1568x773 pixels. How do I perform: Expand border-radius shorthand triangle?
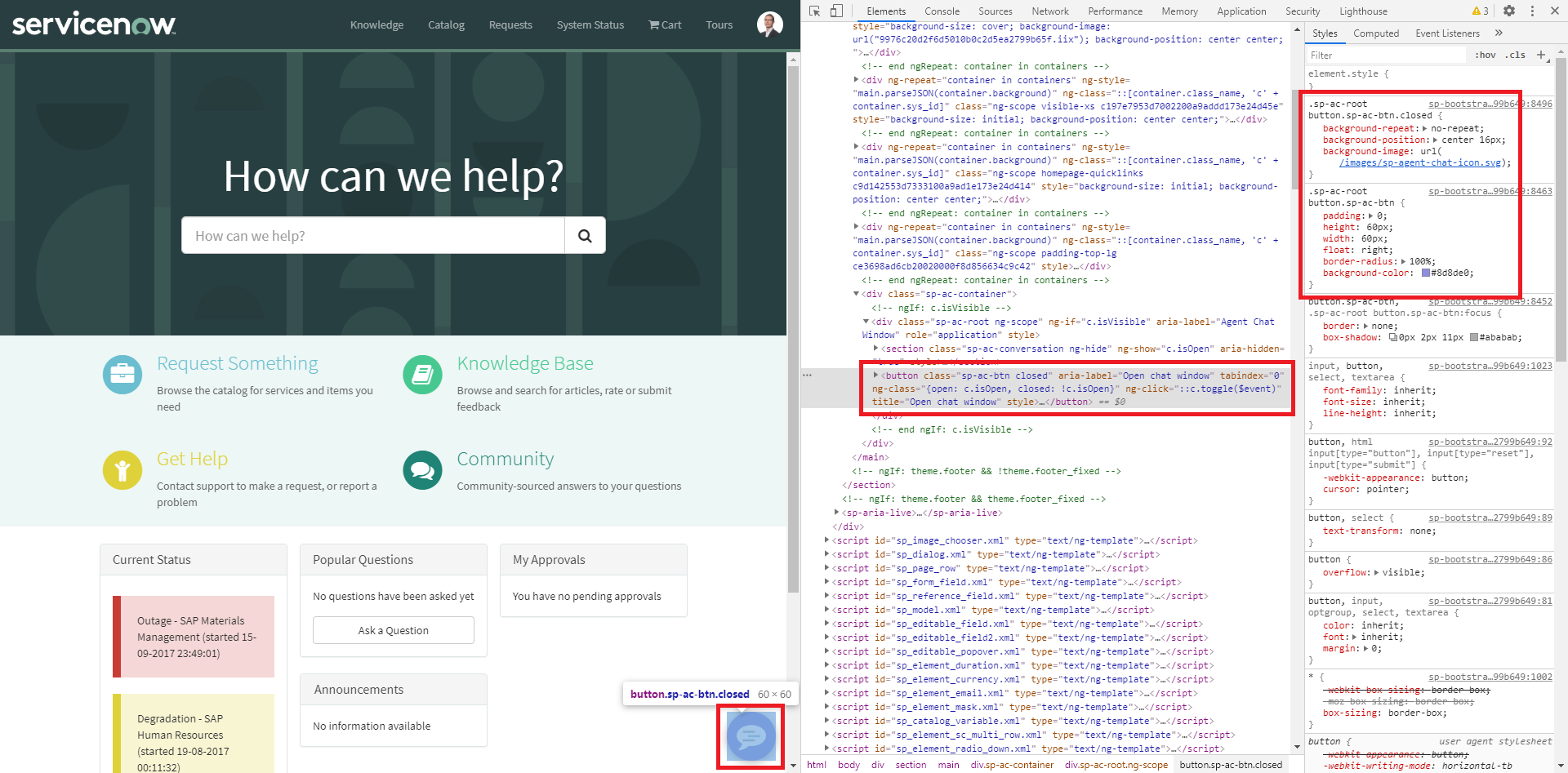[1404, 261]
